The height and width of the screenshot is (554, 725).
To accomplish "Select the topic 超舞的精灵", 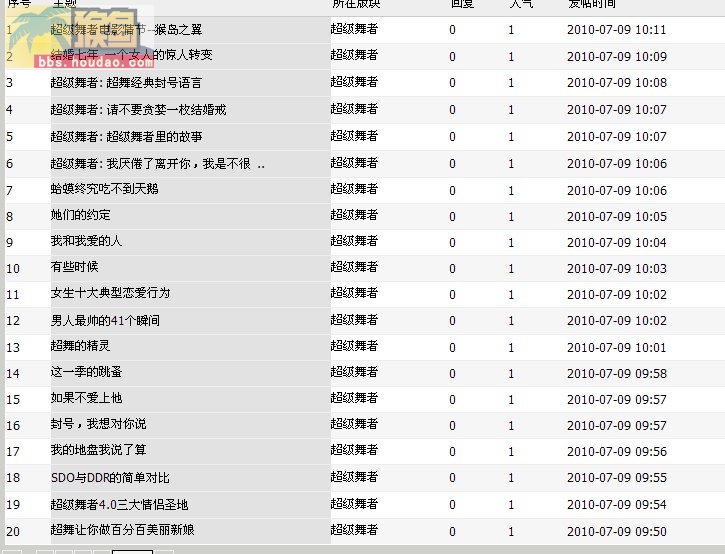I will [x=80, y=345].
